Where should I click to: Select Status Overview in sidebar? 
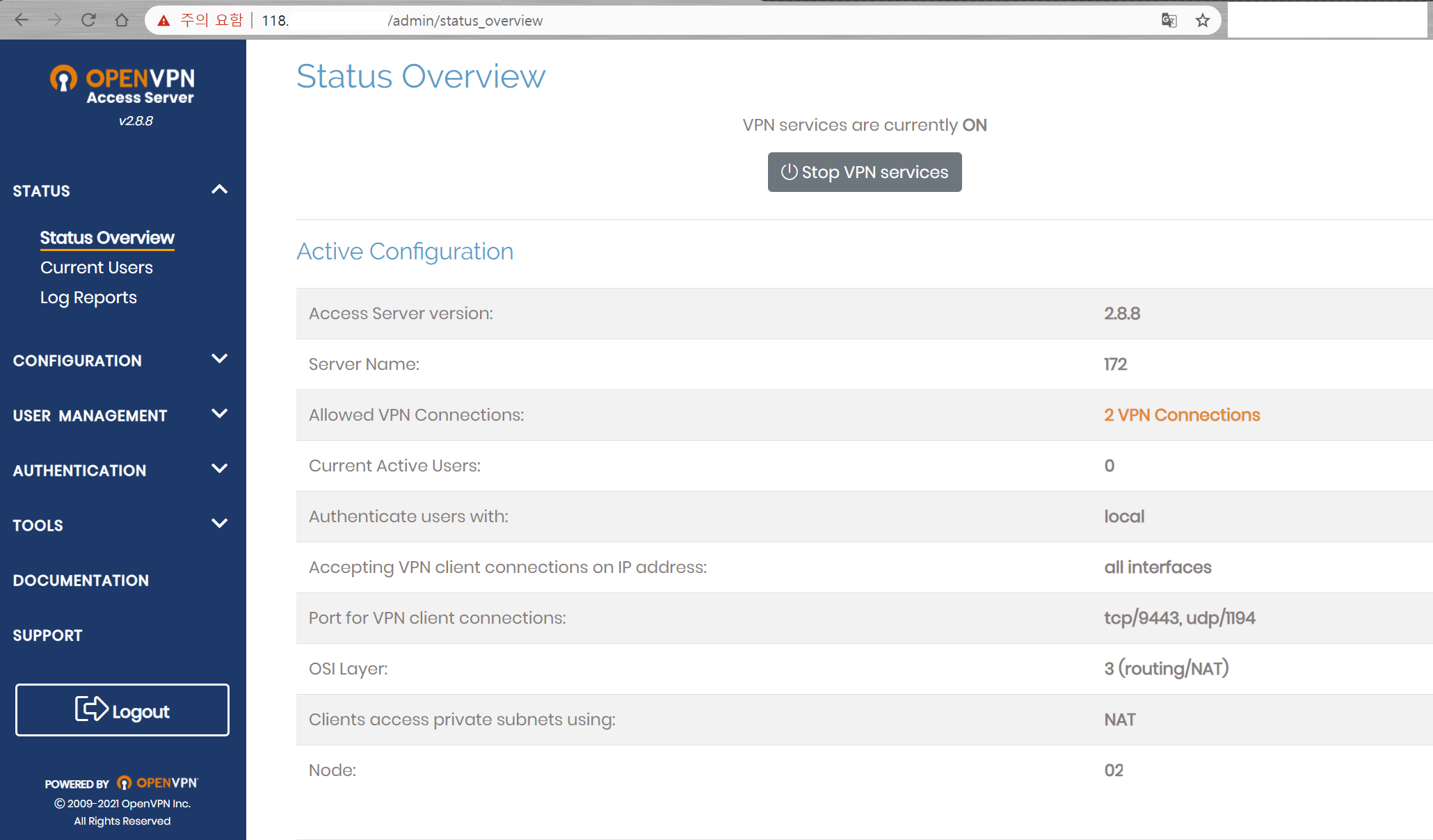point(106,238)
